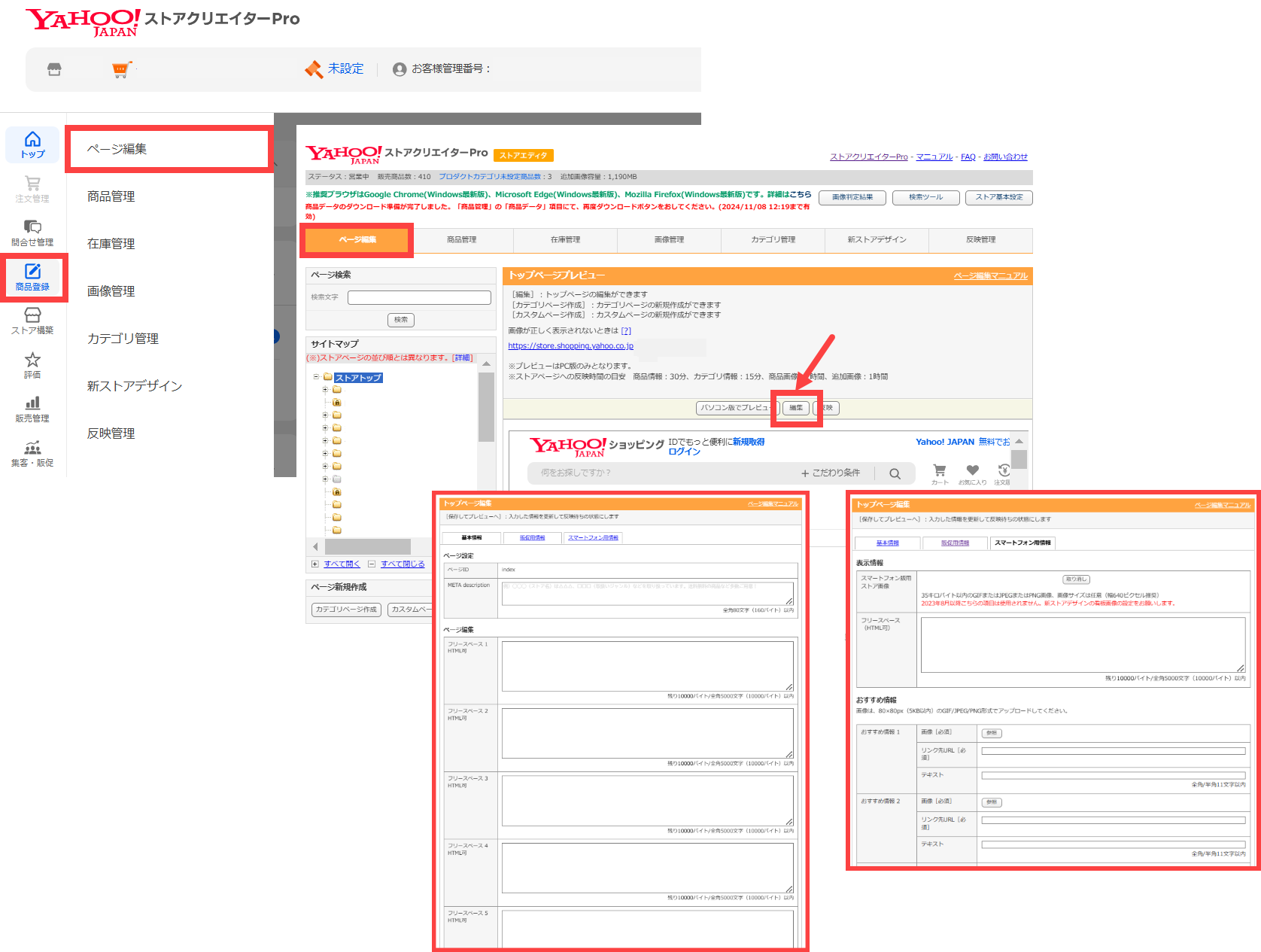The width and height of the screenshot is (1261, 952).
Task: Click 取り消し button for smartphone store image
Action: coord(1076,579)
